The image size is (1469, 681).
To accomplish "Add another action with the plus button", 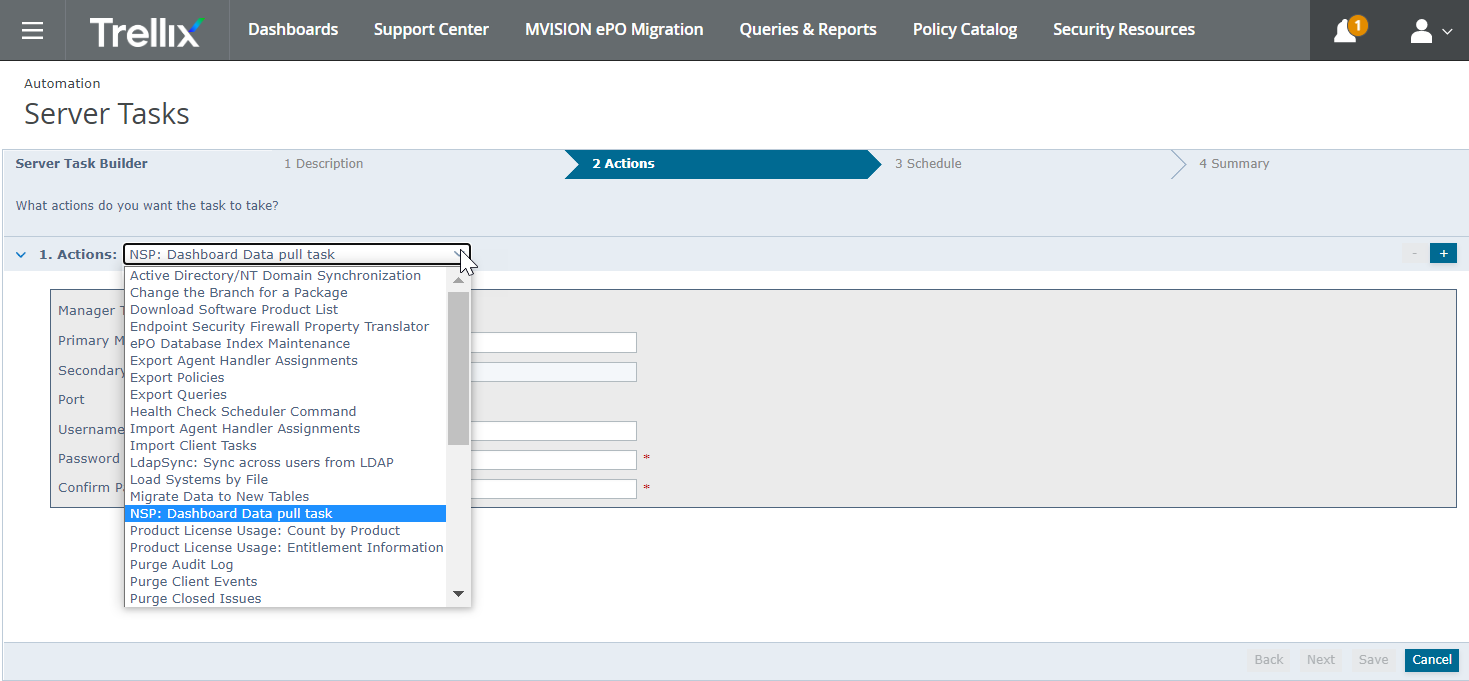I will 1443,254.
